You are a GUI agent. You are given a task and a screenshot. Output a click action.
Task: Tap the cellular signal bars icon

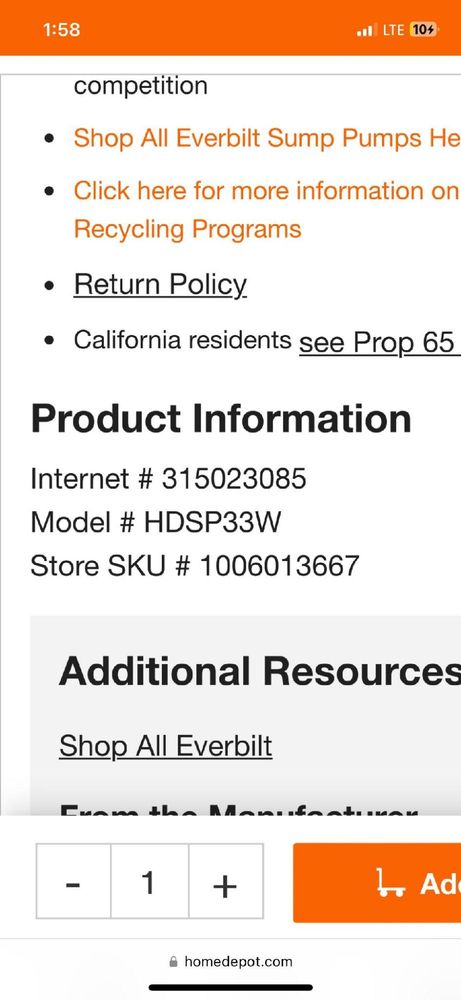367,30
